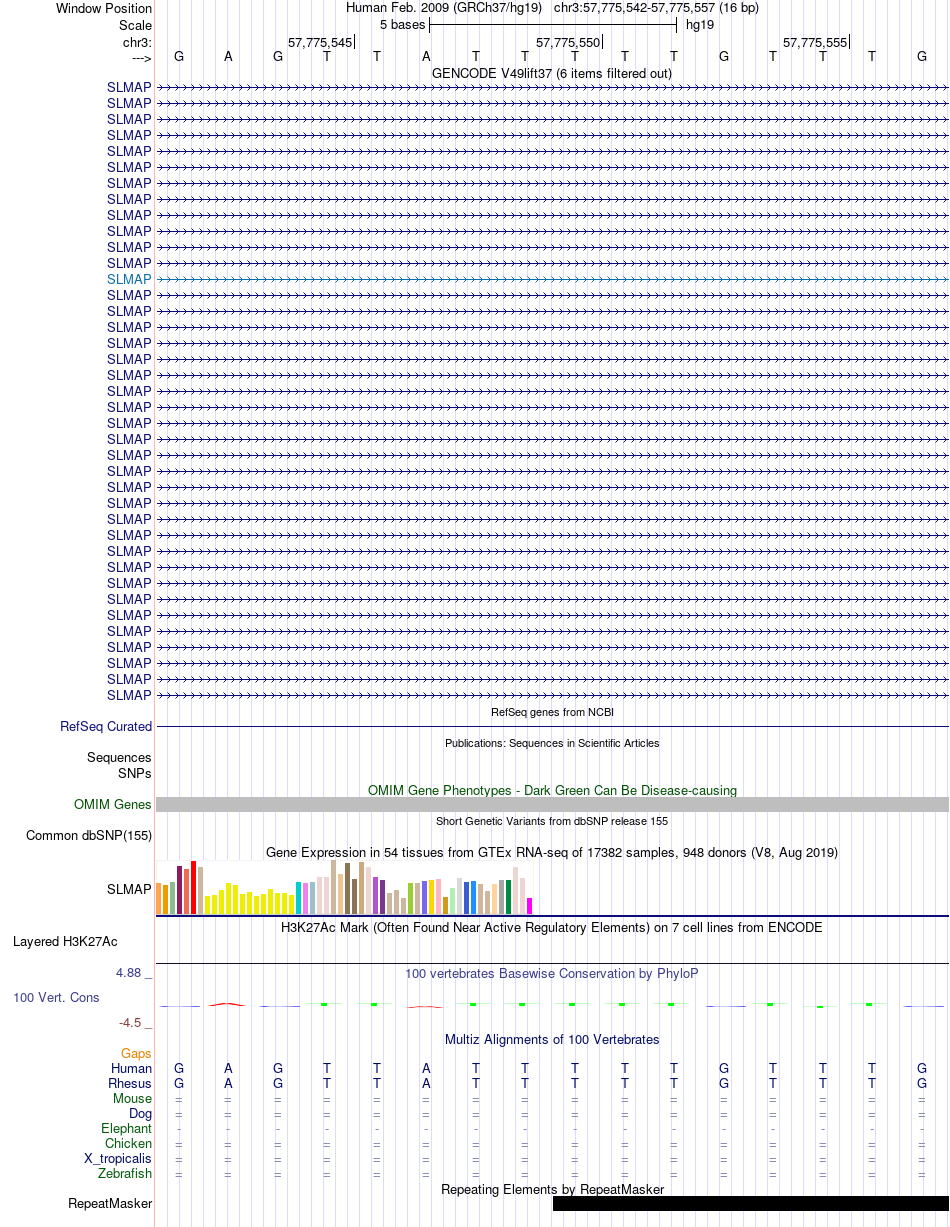Click 'Short Genetic Variants from dbSNP release 155'
The width and height of the screenshot is (950, 1227).
pos(552,821)
